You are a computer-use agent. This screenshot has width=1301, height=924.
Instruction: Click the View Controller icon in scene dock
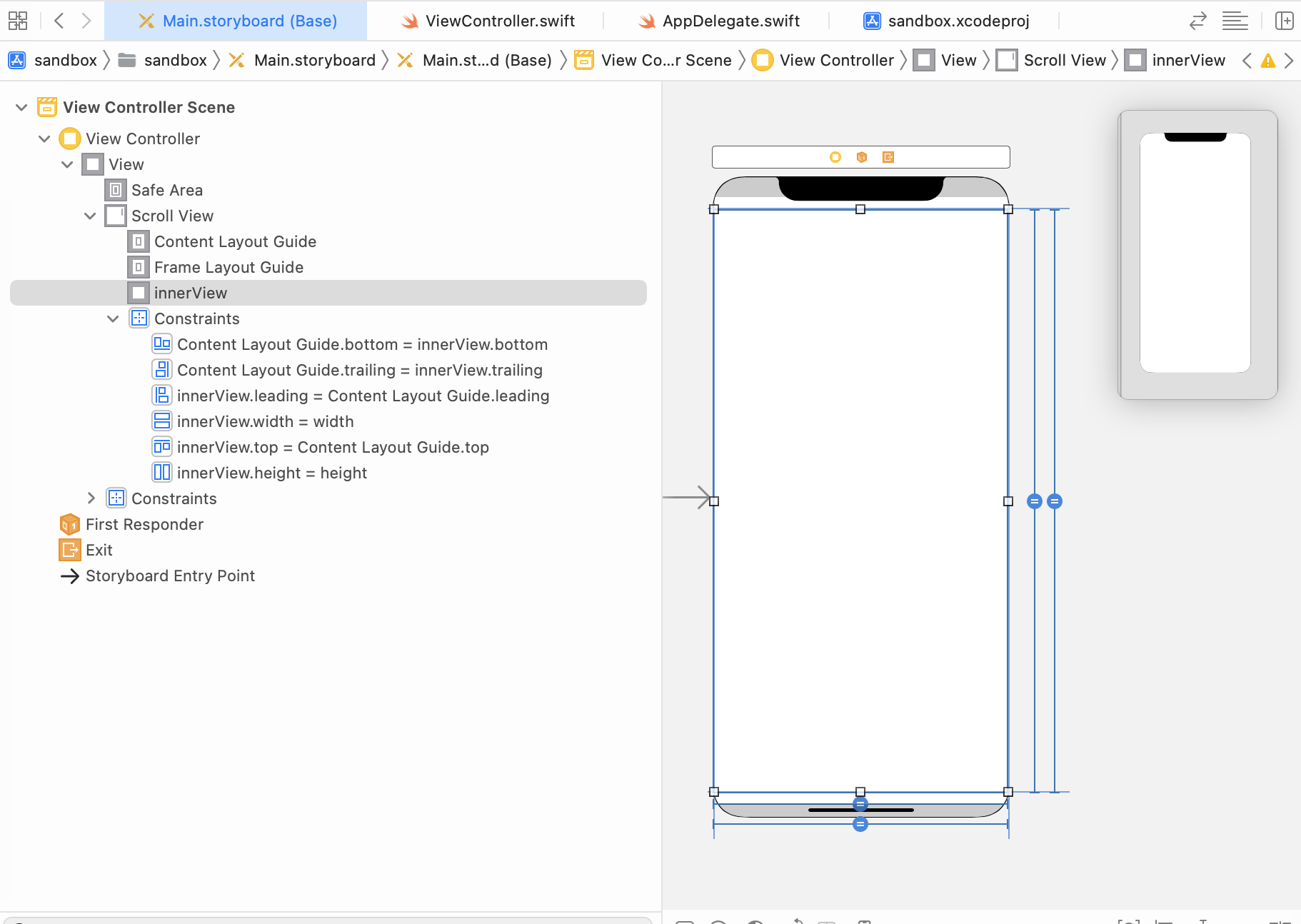[x=835, y=157]
